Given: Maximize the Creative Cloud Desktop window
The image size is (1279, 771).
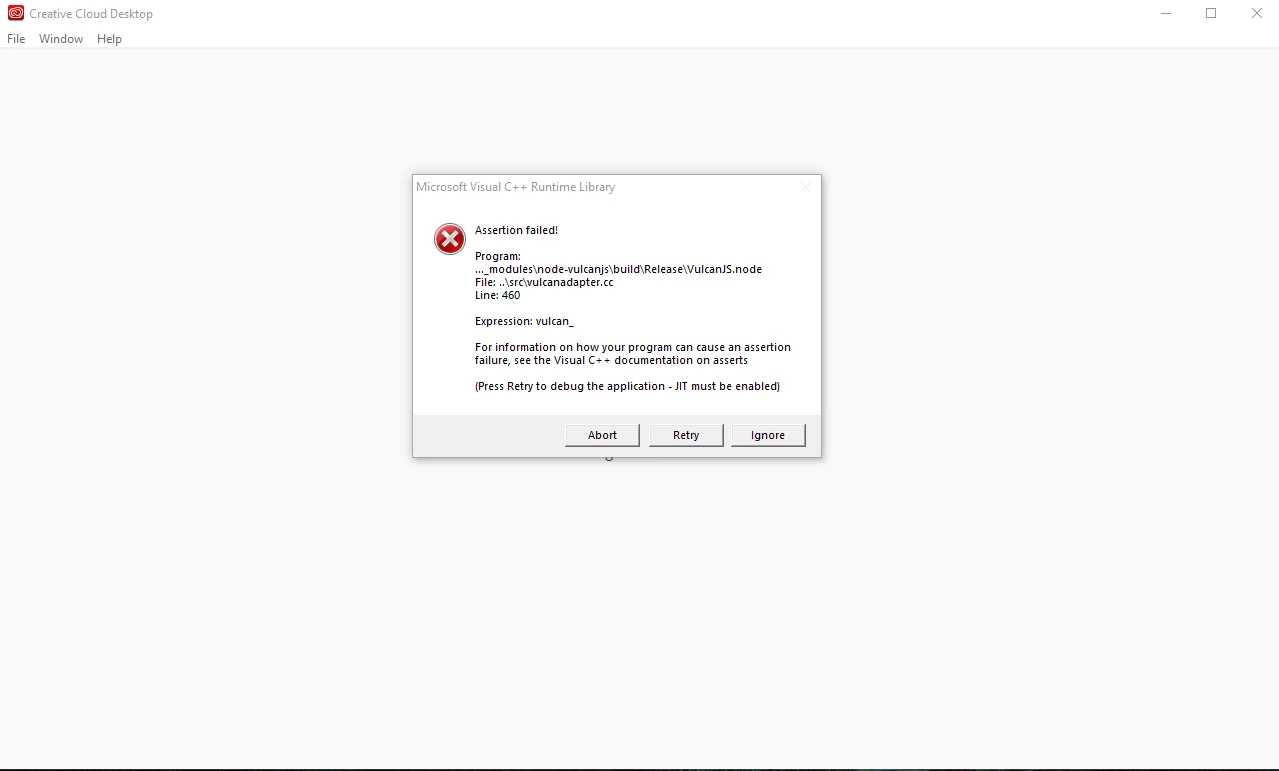Looking at the screenshot, I should pyautogui.click(x=1211, y=14).
